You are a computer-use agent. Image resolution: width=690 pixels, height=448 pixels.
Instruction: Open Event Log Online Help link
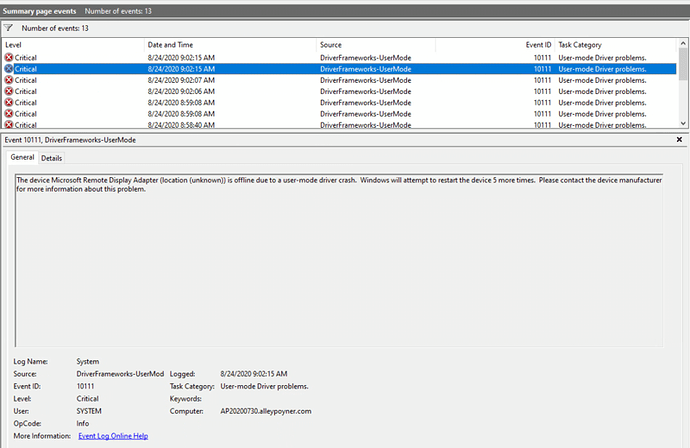point(113,436)
